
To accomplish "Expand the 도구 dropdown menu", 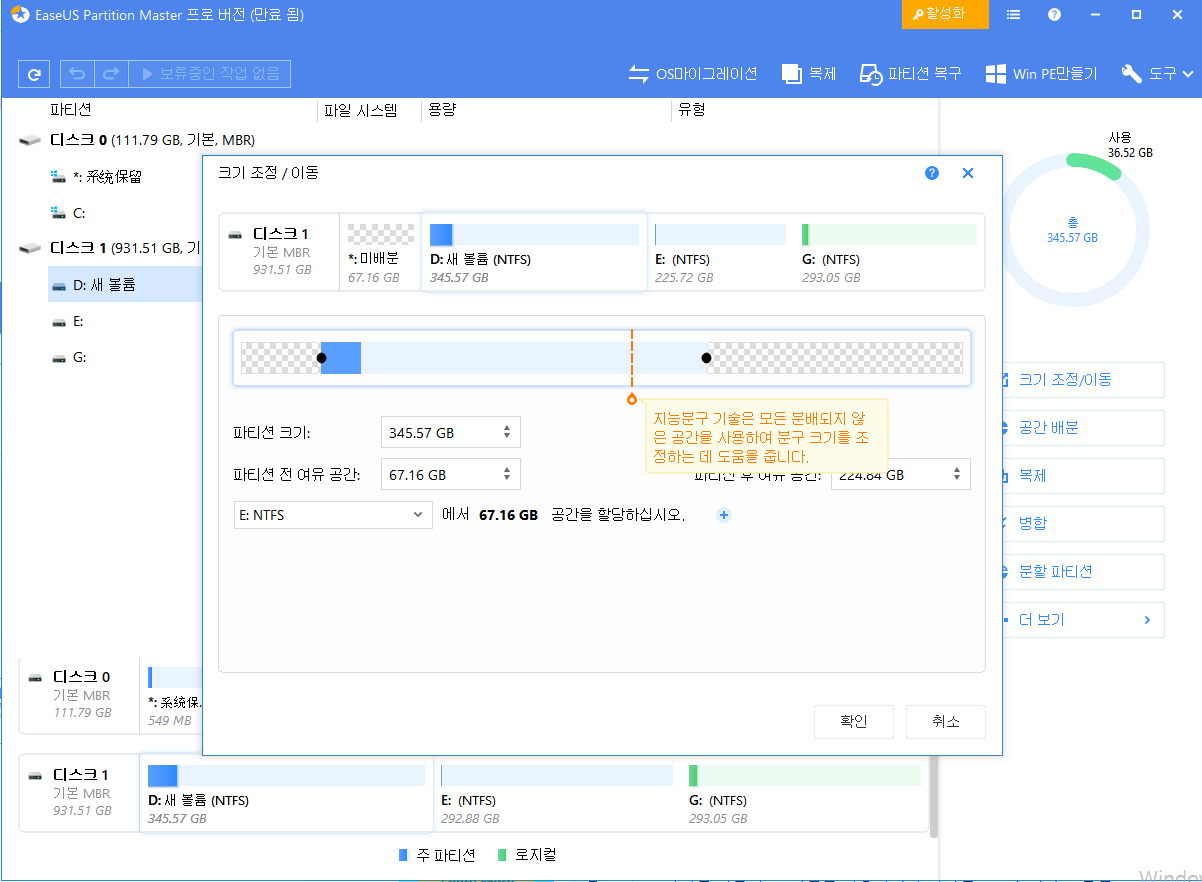I will coord(1157,73).
